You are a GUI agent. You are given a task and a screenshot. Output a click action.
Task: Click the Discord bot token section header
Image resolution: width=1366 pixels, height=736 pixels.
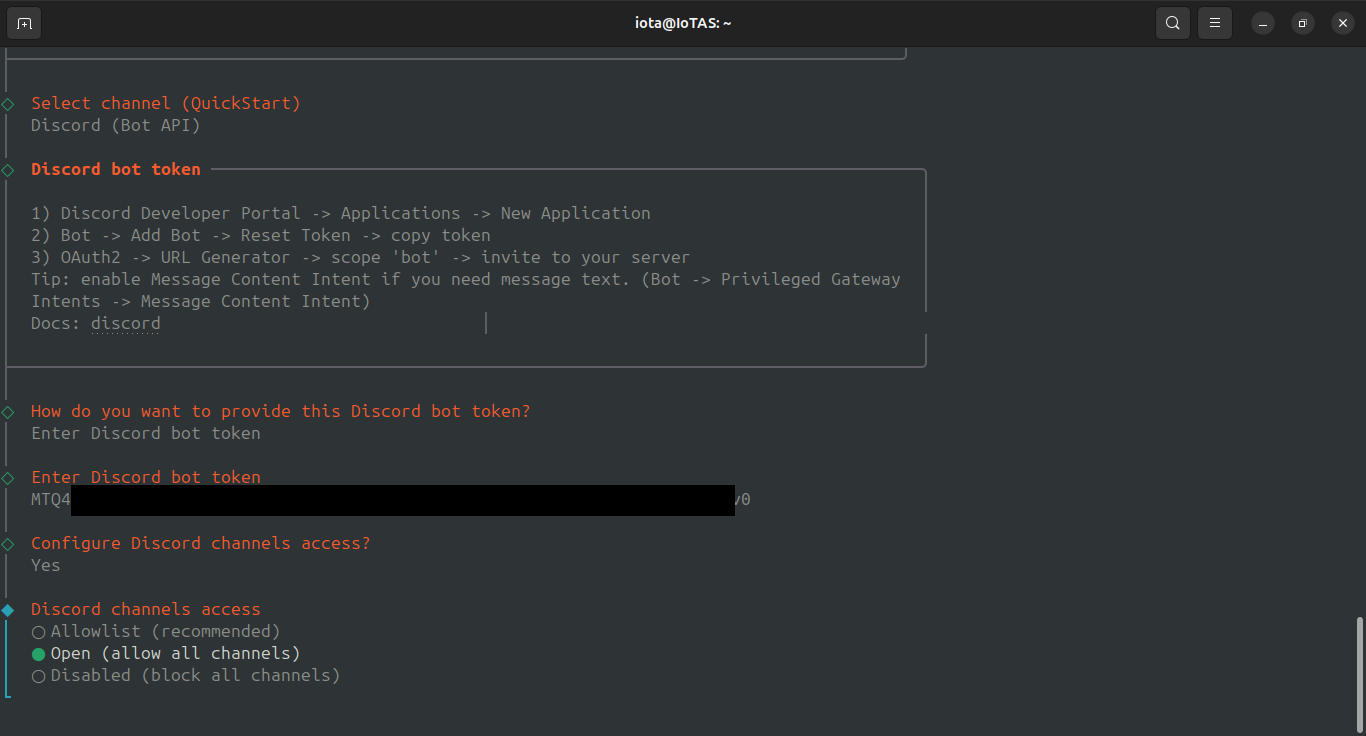click(x=115, y=169)
